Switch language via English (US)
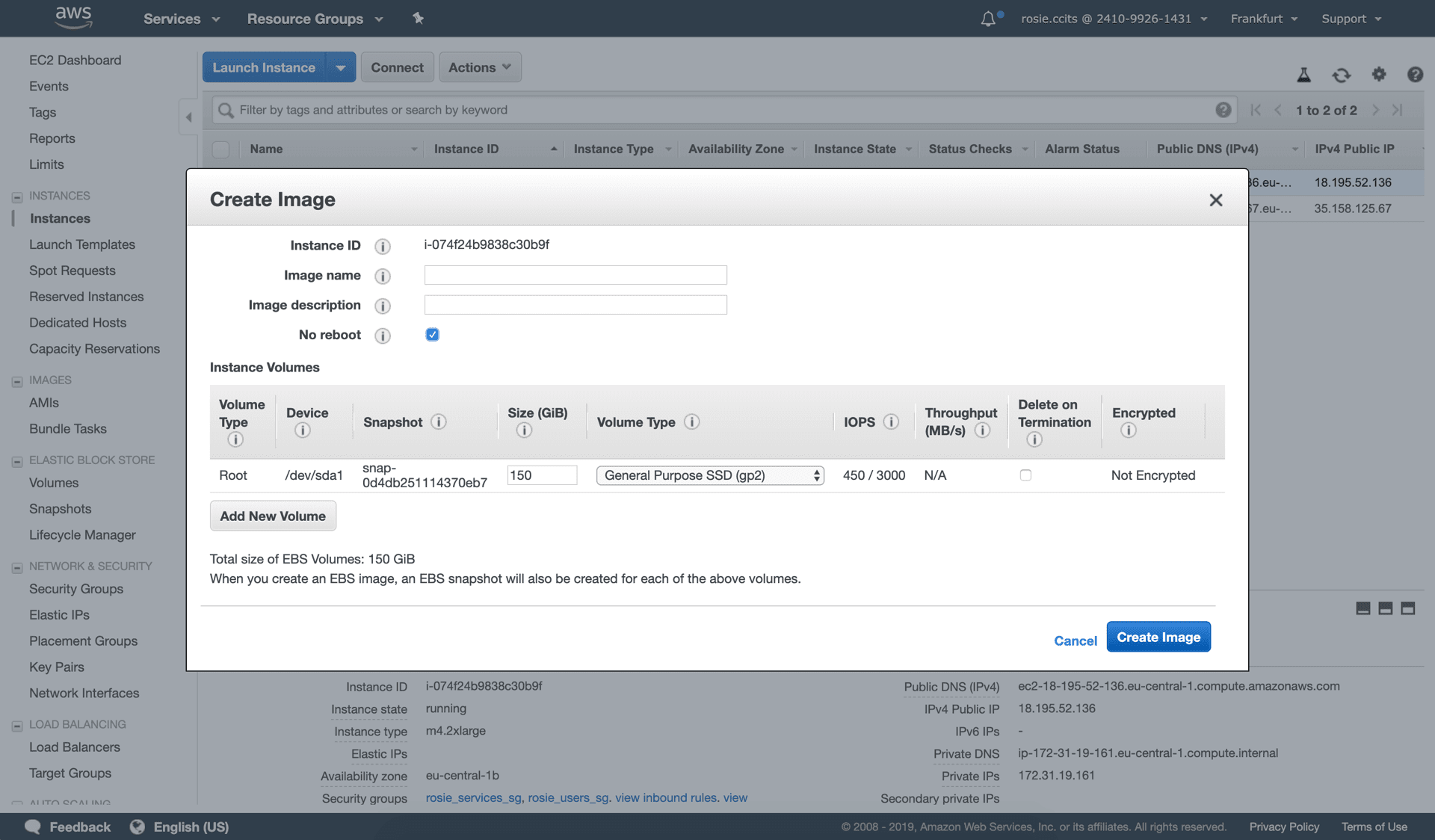 pos(191,827)
